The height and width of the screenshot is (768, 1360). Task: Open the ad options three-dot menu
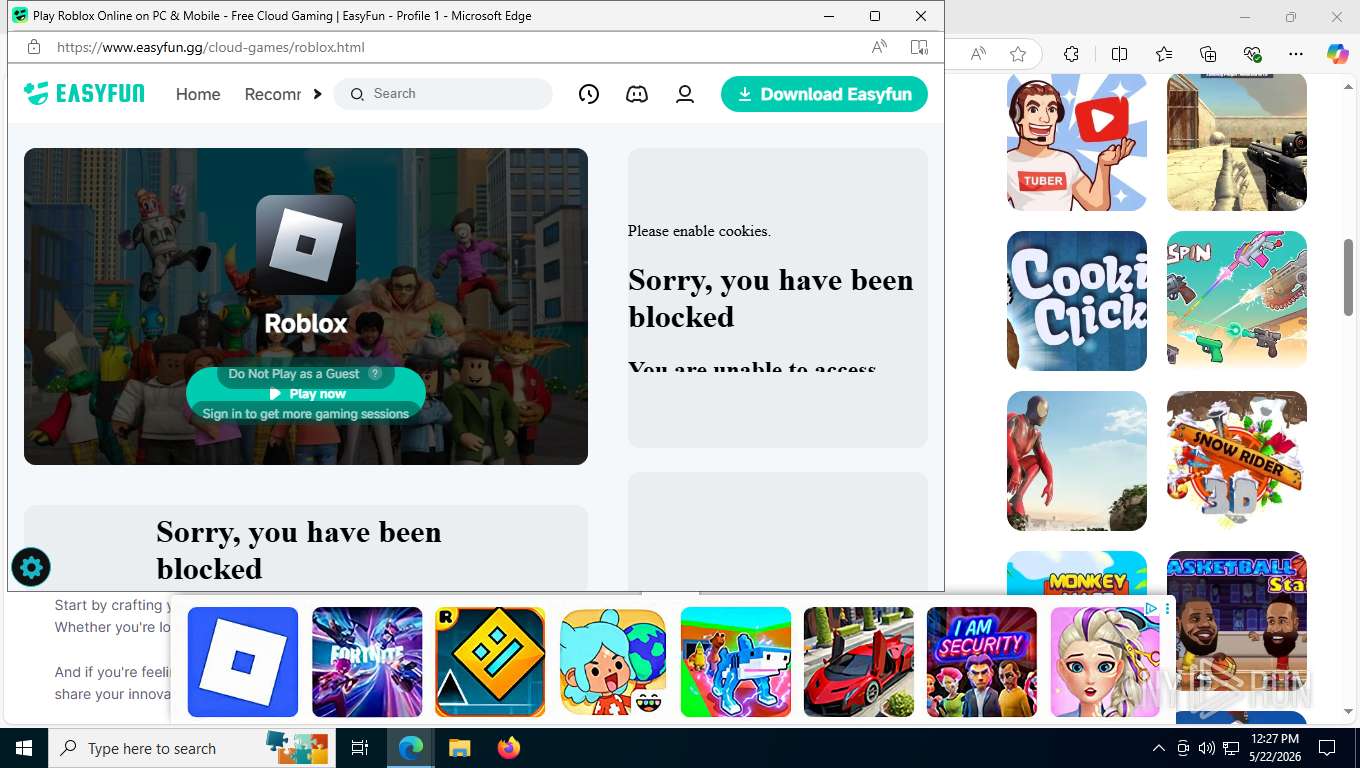[x=1167, y=608]
